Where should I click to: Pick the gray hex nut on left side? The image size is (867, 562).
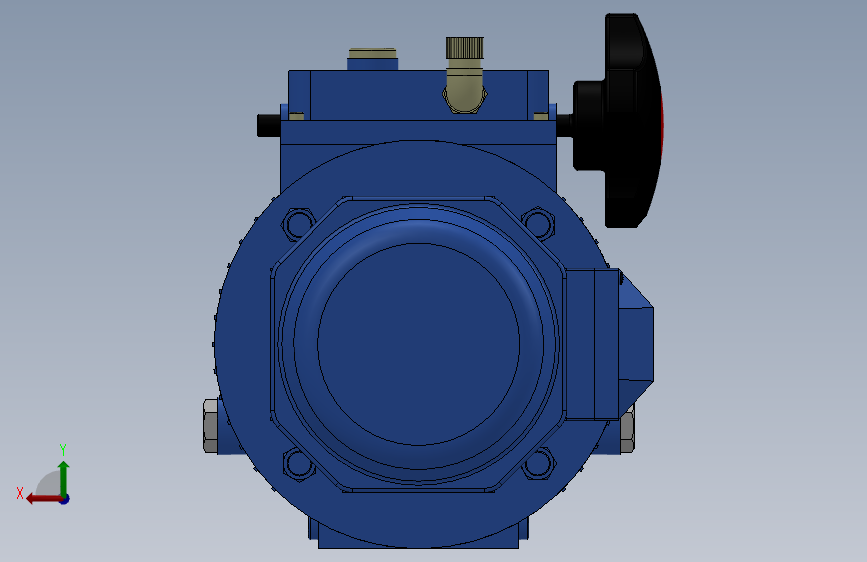tap(210, 426)
